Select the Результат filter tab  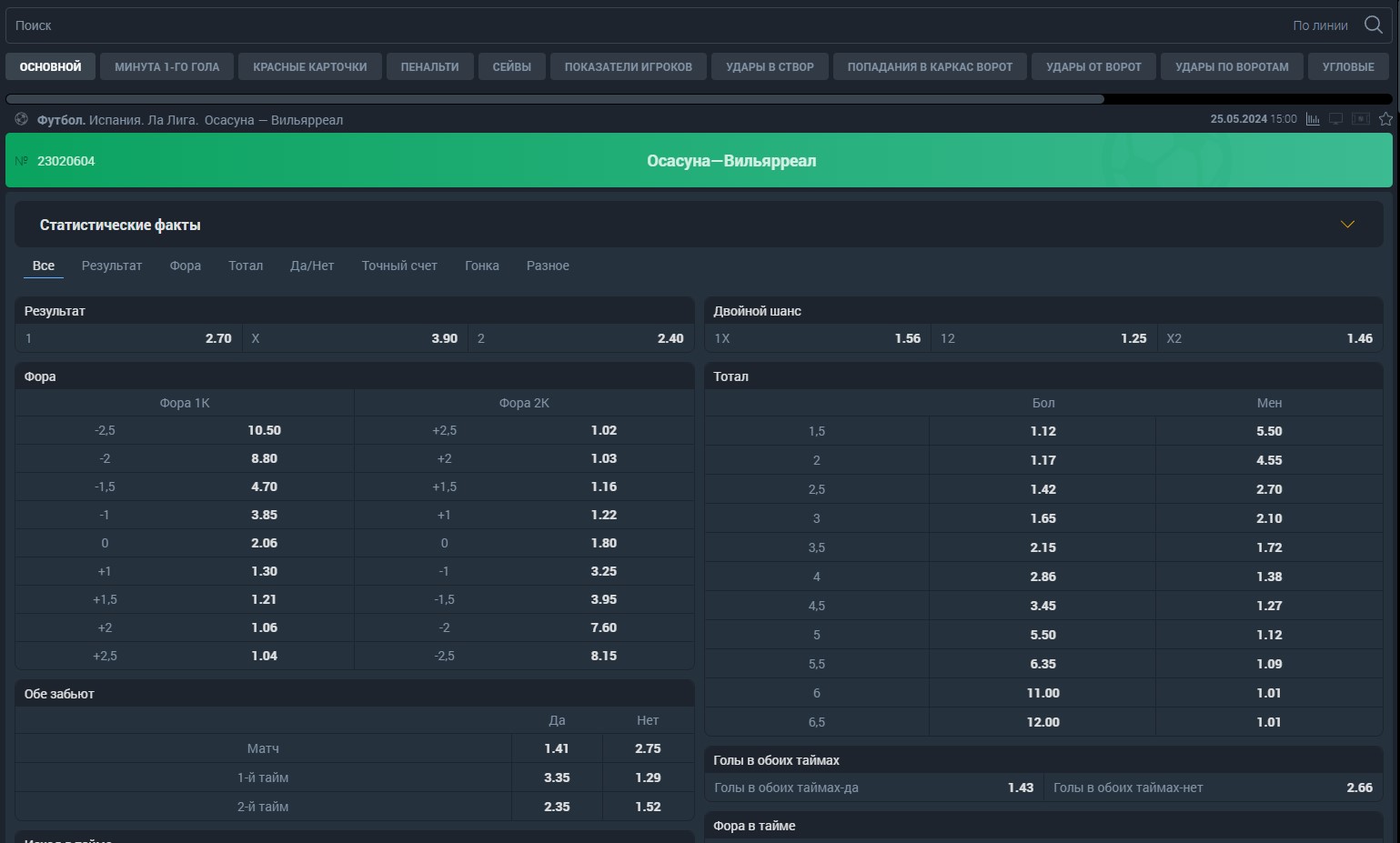[112, 266]
